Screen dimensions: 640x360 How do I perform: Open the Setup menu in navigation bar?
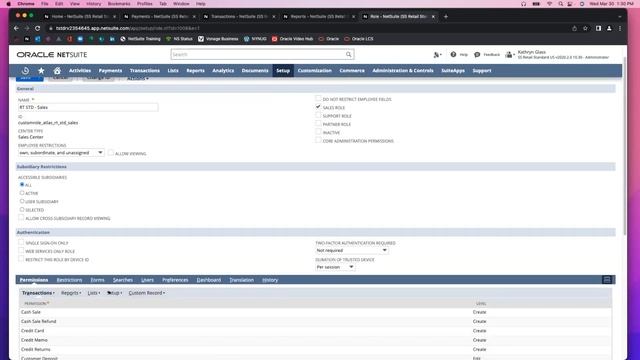(x=283, y=71)
